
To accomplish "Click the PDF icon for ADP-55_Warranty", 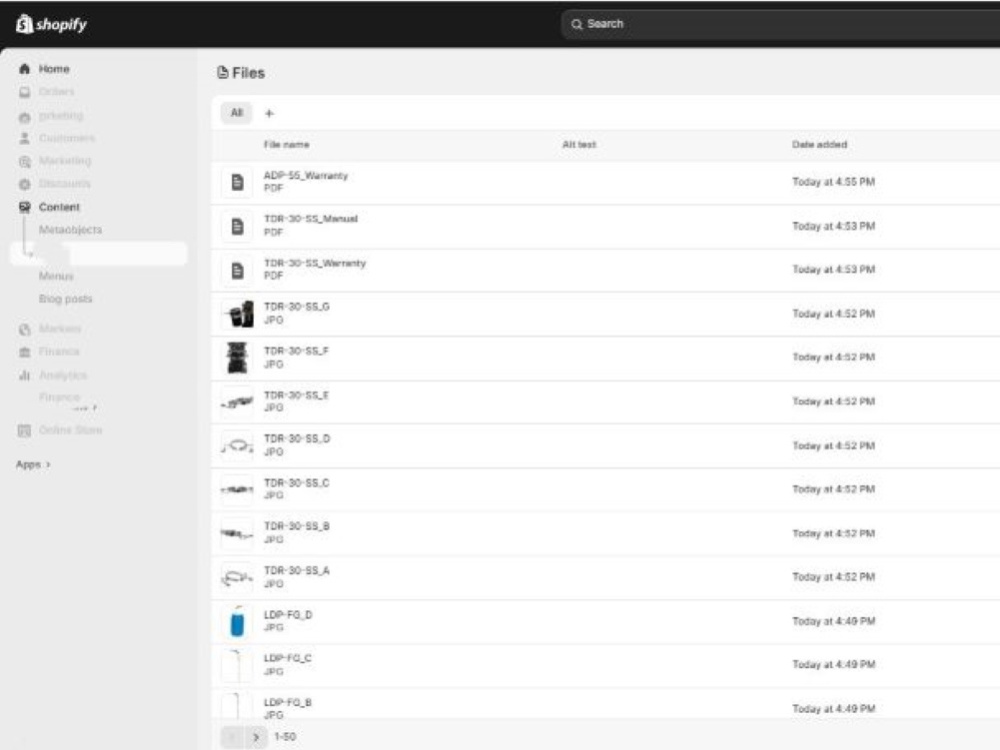I will pos(237,182).
